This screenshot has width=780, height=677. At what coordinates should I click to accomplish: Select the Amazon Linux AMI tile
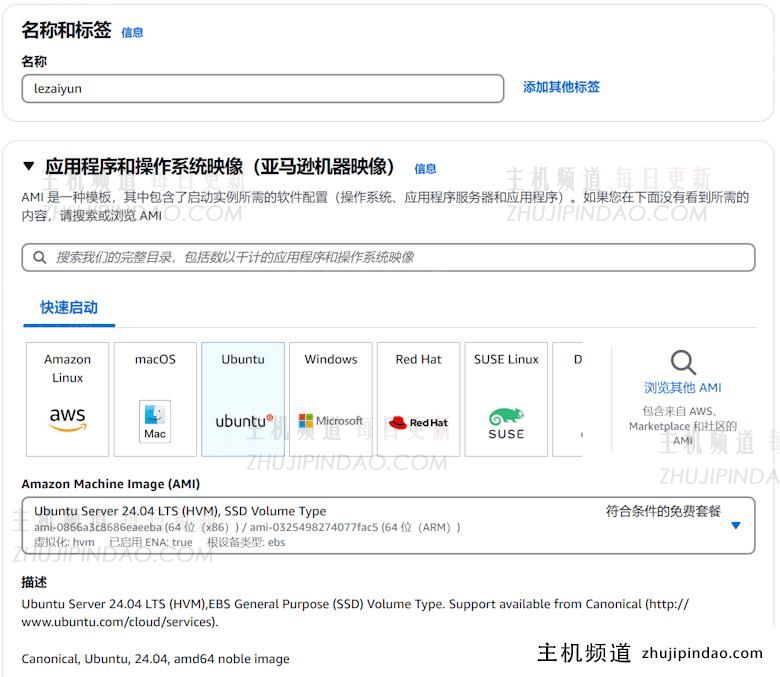68,399
